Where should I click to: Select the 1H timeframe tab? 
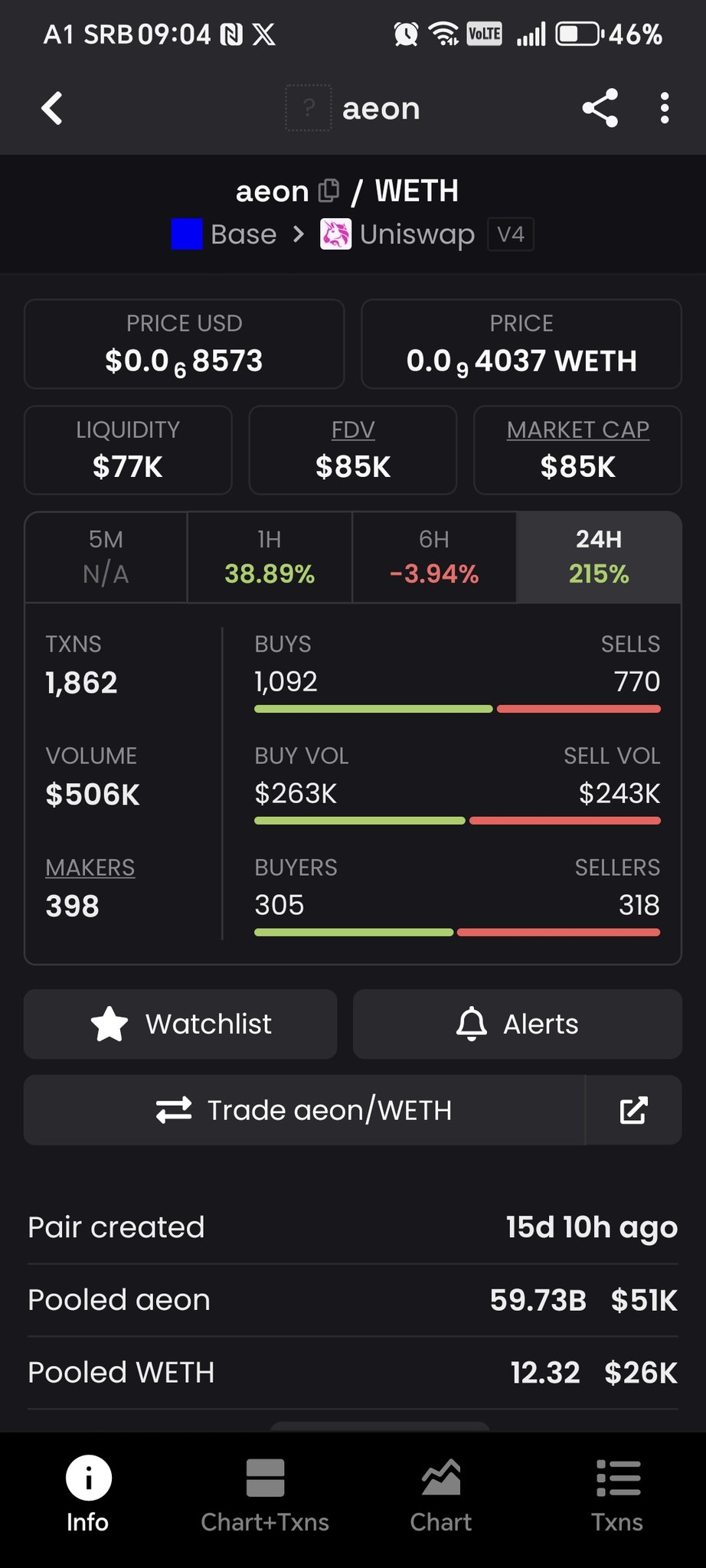270,557
